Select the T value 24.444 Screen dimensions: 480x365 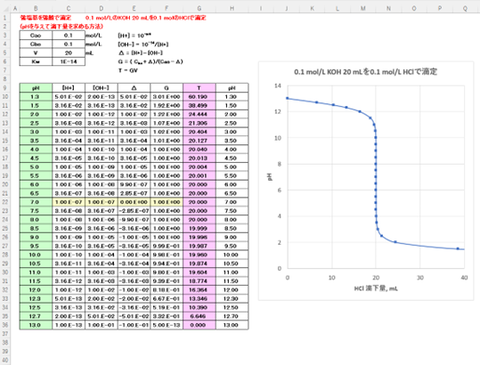tap(199, 114)
